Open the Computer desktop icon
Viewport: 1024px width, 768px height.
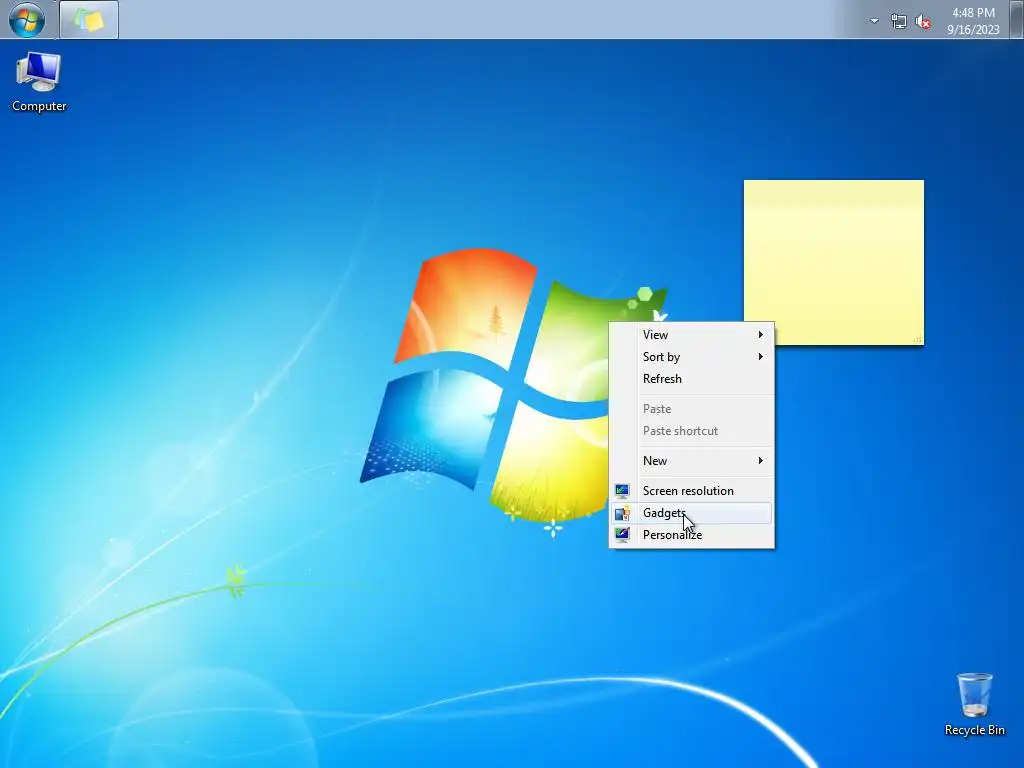click(x=39, y=82)
